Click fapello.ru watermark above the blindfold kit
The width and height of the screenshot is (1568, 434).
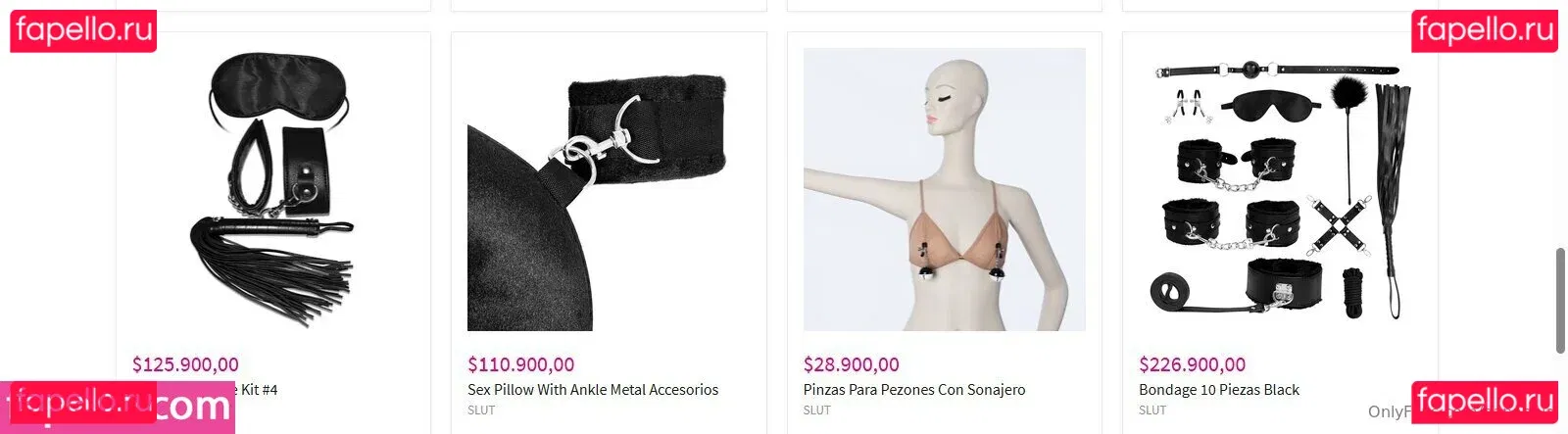[83, 30]
